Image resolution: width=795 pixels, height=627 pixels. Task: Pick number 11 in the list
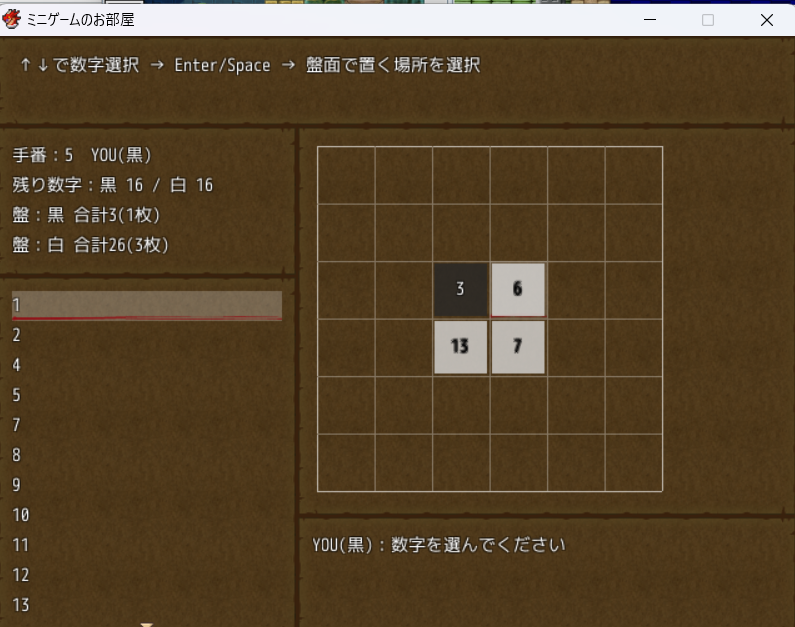pyautogui.click(x=146, y=545)
